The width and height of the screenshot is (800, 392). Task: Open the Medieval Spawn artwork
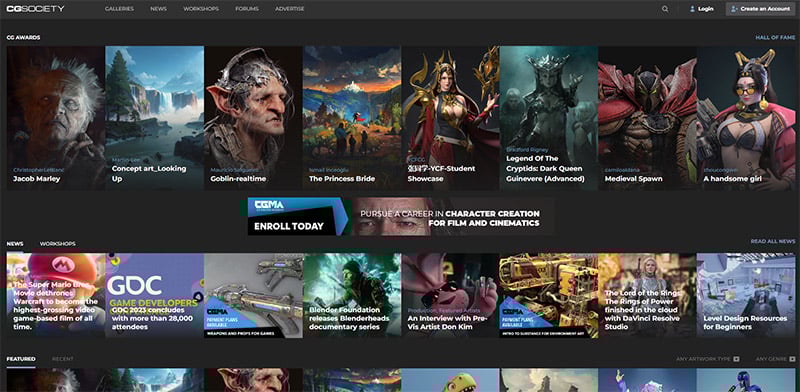pyautogui.click(x=647, y=118)
